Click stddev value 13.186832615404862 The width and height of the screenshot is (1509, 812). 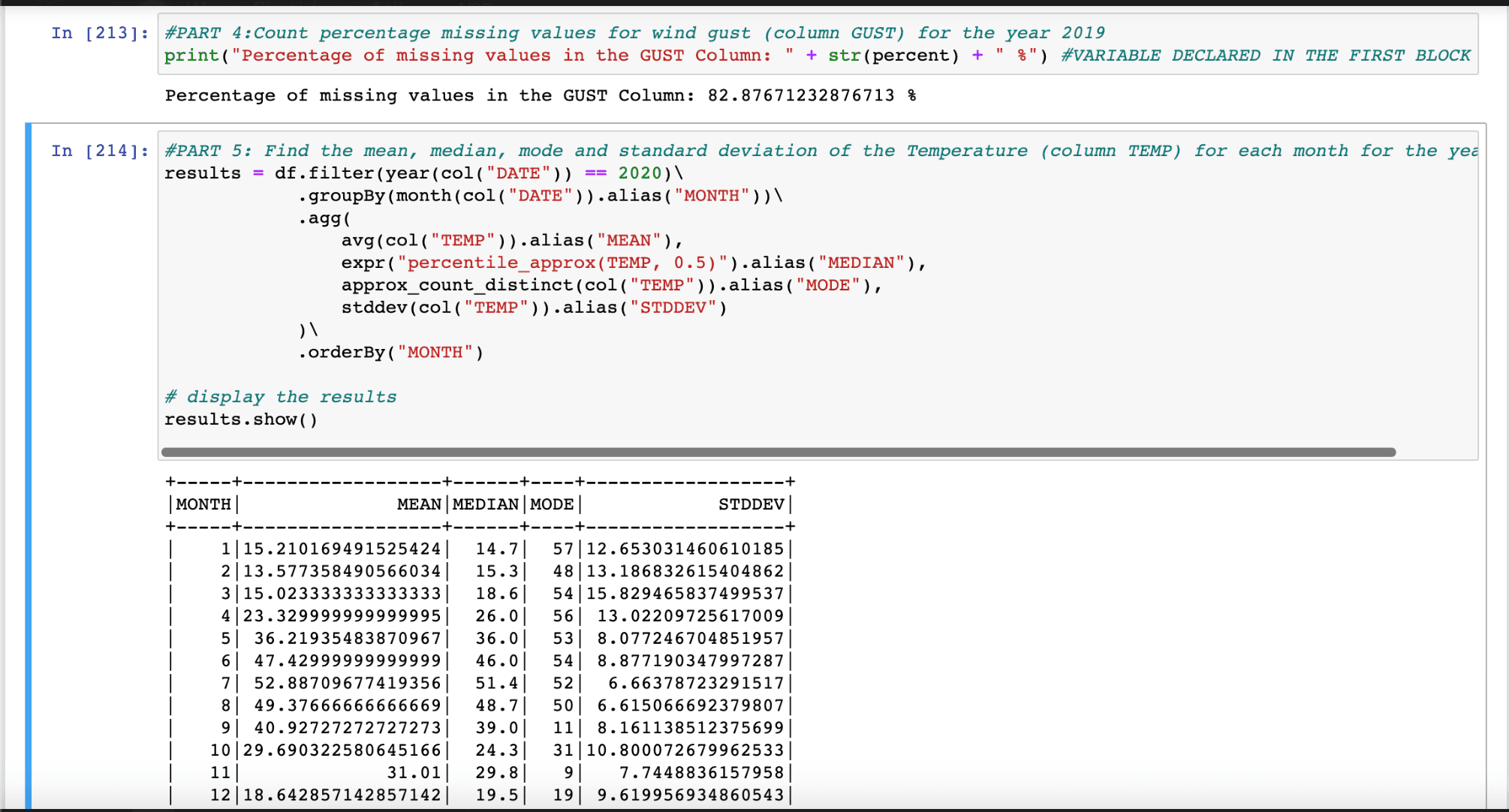pos(685,572)
